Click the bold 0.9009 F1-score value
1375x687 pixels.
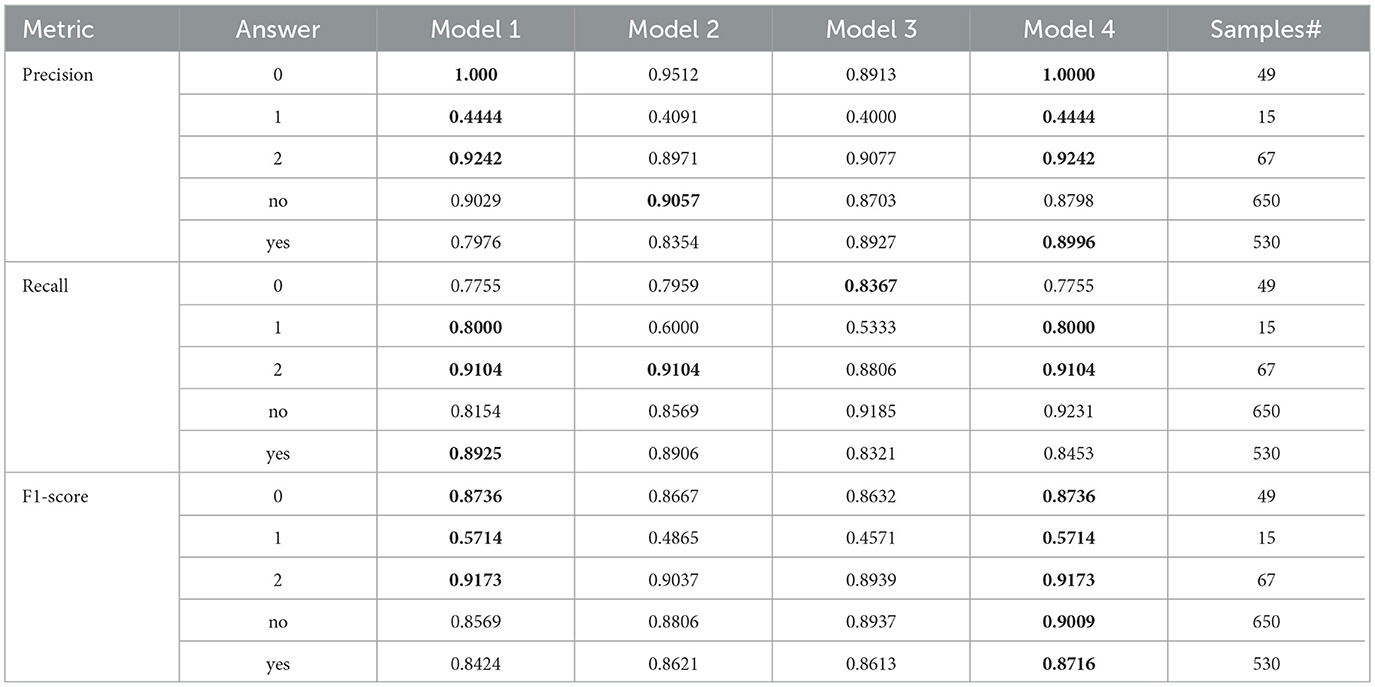(x=1069, y=622)
